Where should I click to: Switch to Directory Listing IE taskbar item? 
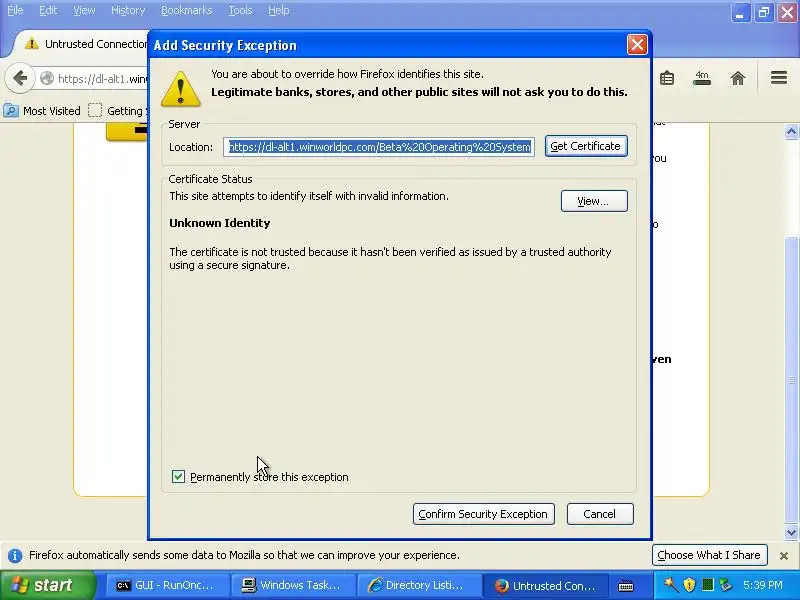(x=418, y=586)
